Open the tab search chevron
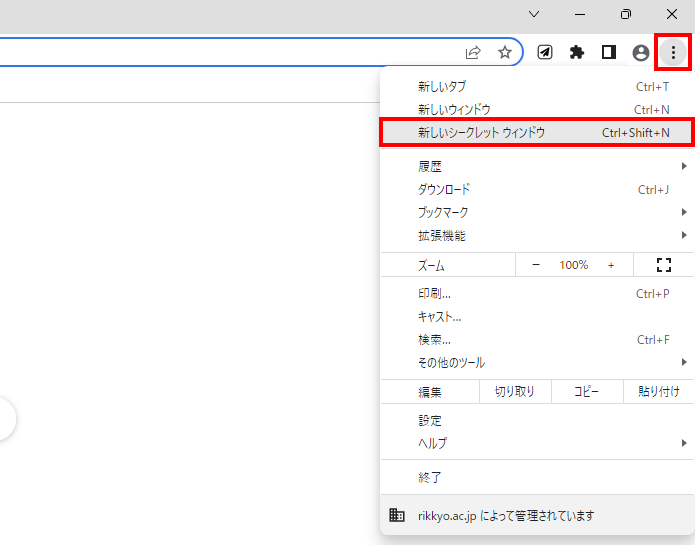Screen dimensions: 695x545 pos(534,14)
